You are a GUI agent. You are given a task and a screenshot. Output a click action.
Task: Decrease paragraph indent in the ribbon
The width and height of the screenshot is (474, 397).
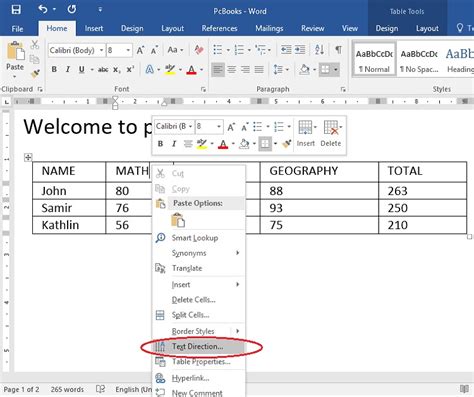click(286, 50)
